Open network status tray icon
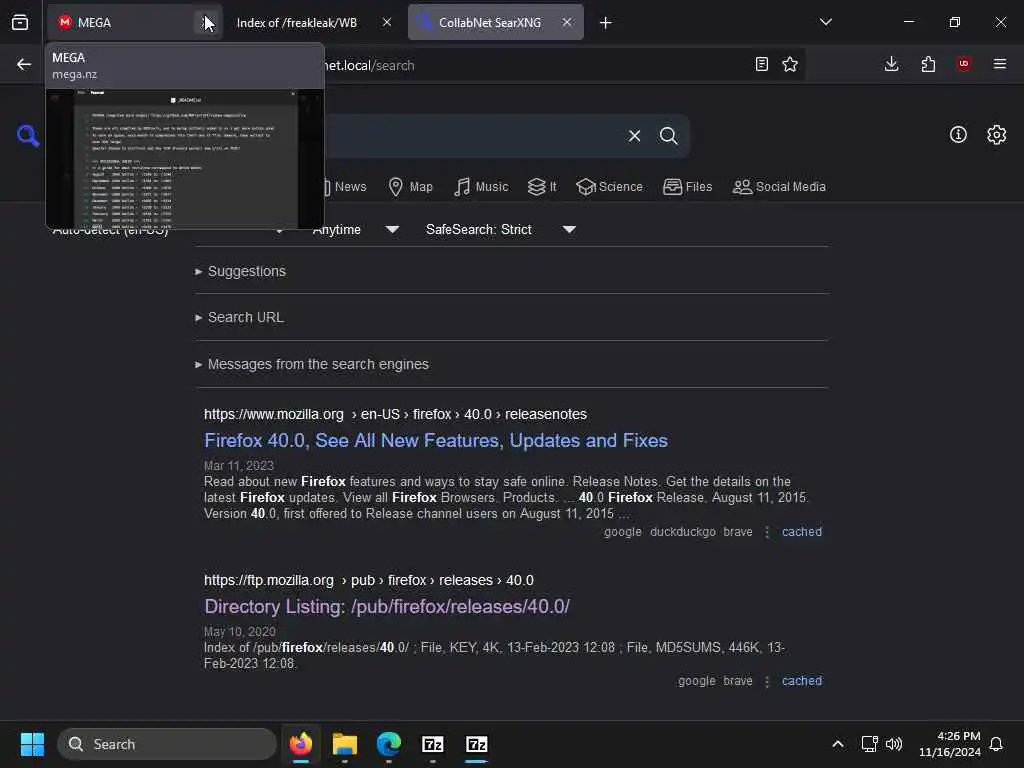The width and height of the screenshot is (1024, 768). [x=869, y=744]
